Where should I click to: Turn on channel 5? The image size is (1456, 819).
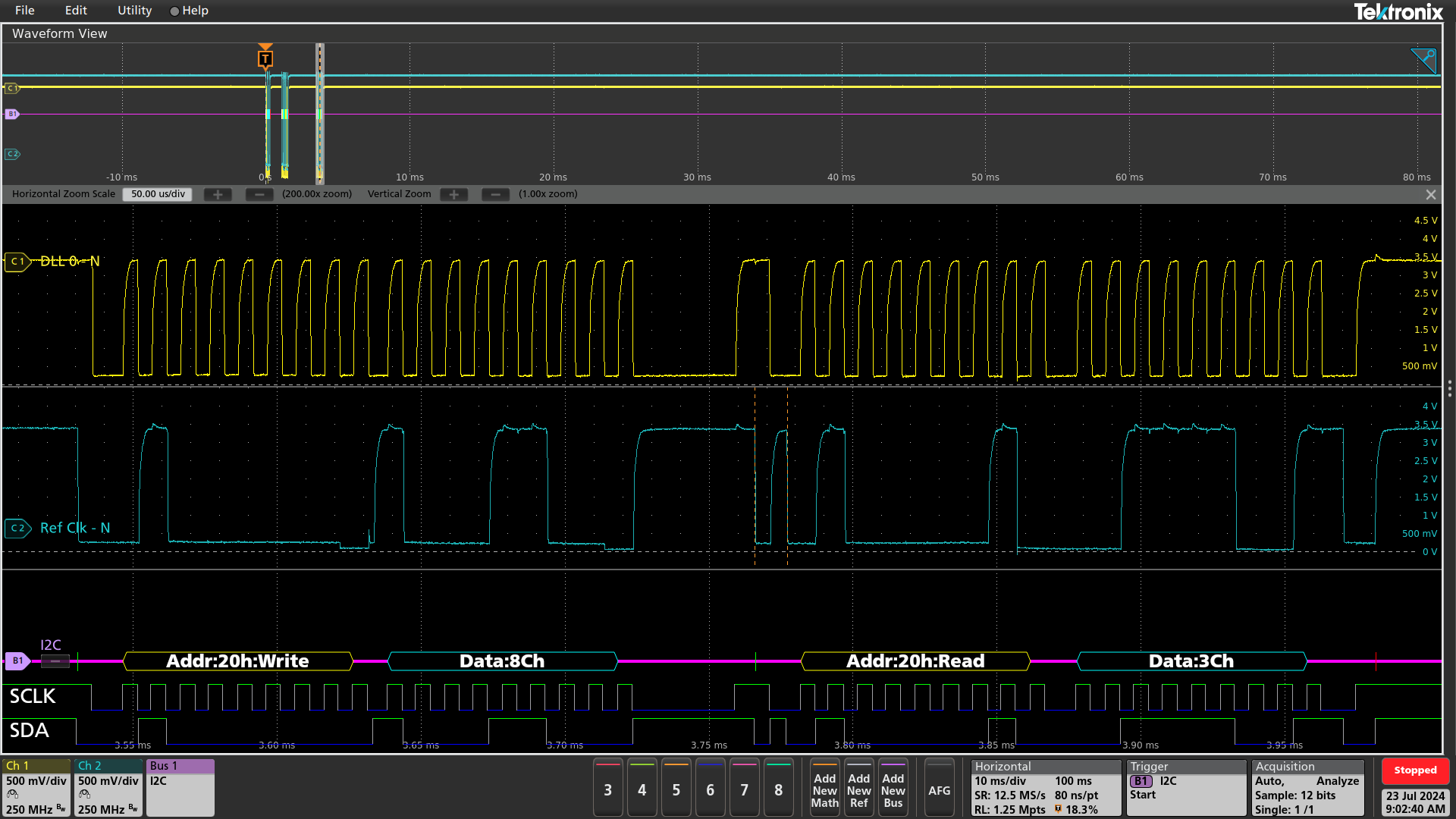coord(676,789)
